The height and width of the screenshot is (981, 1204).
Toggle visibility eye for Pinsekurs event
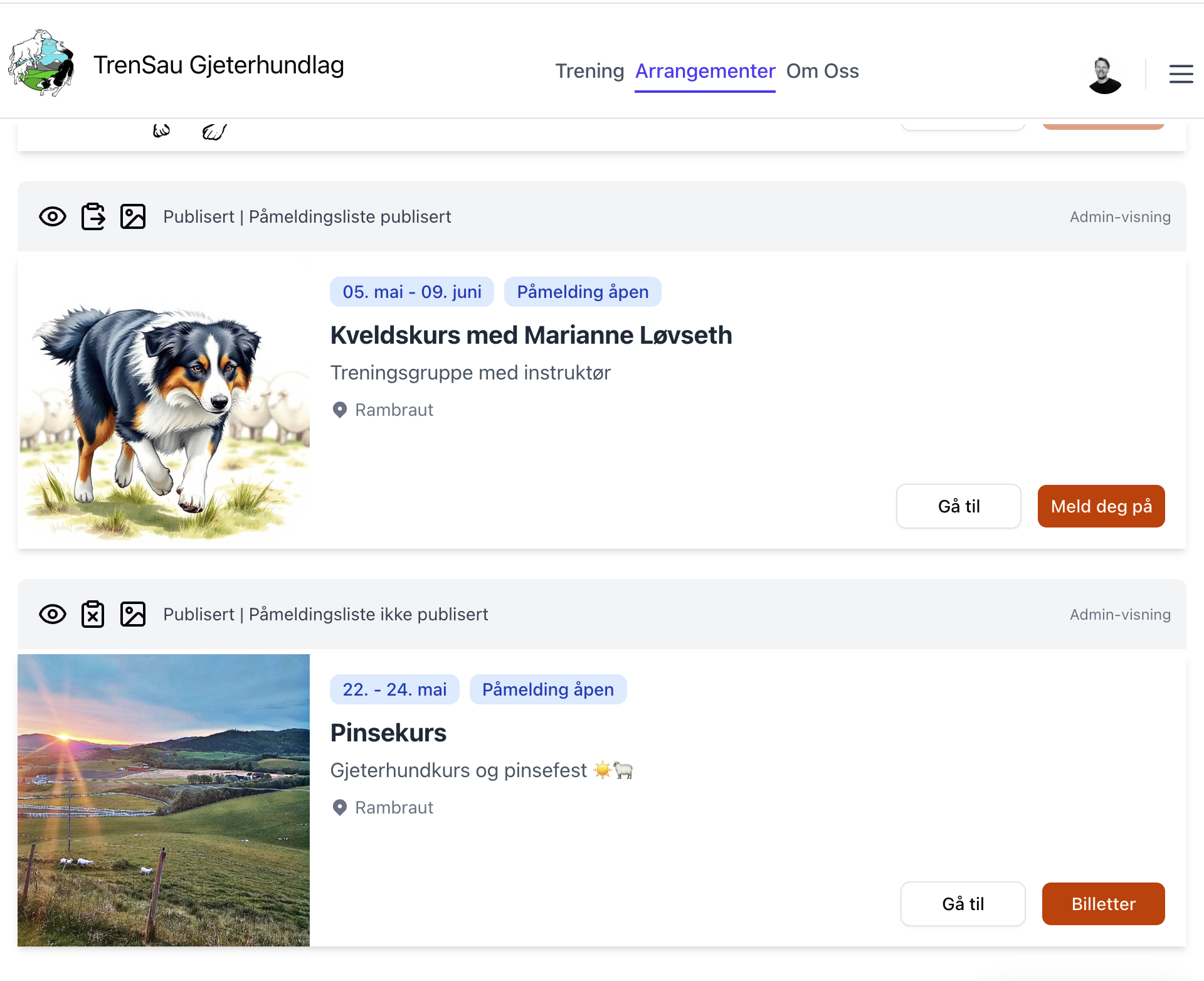[53, 615]
